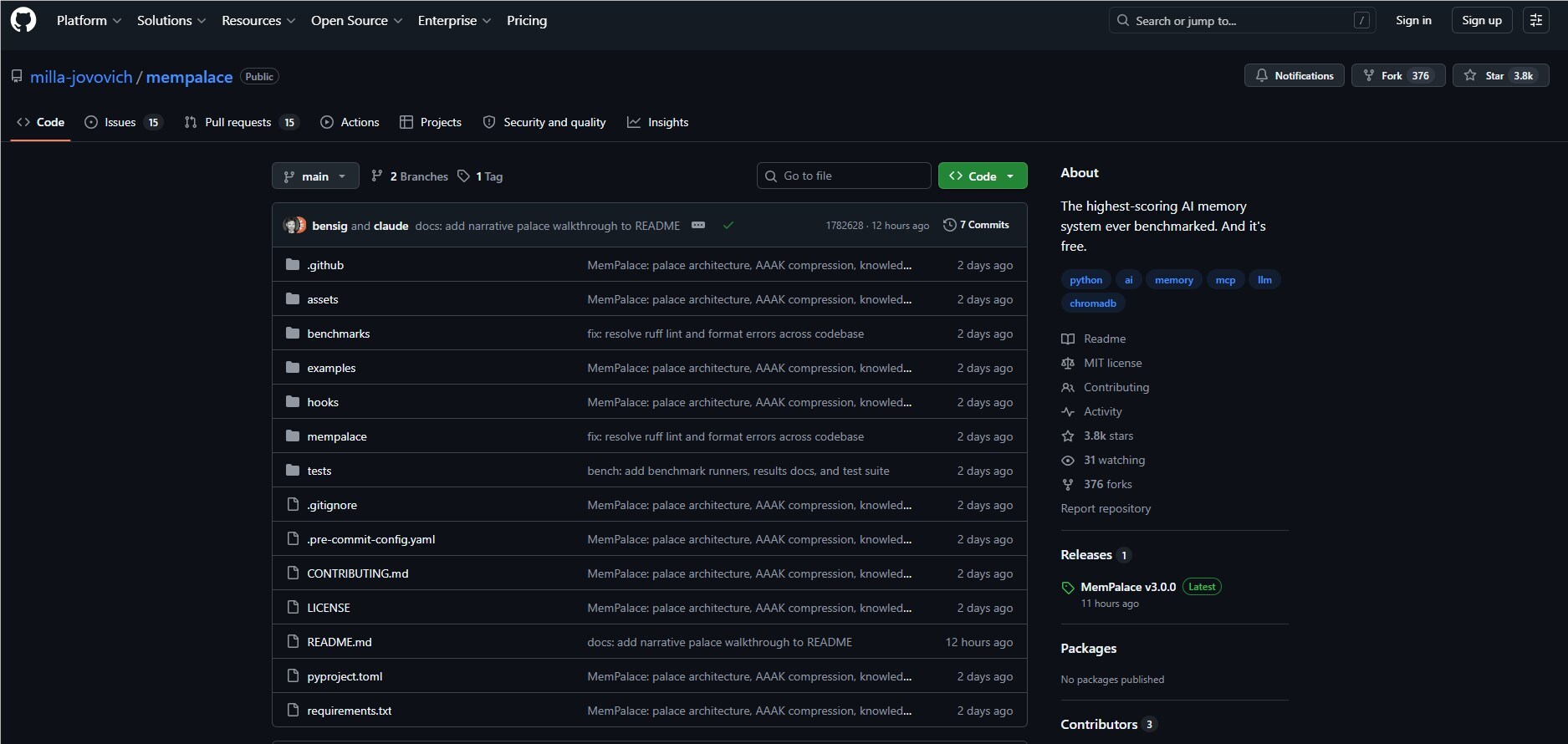Expand commit message ellipsis button

click(698, 226)
